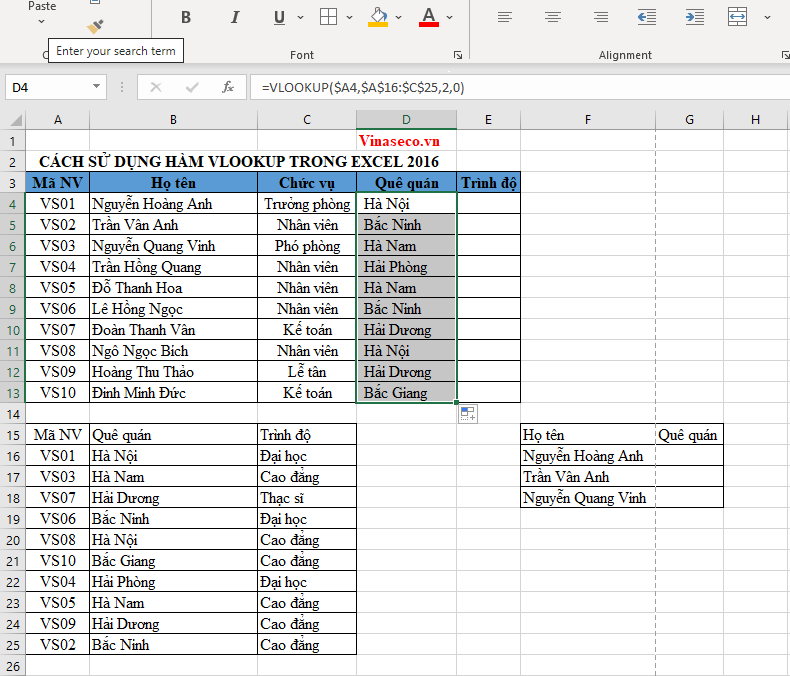The height and width of the screenshot is (676, 790).
Task: Center align the text
Action: point(553,17)
